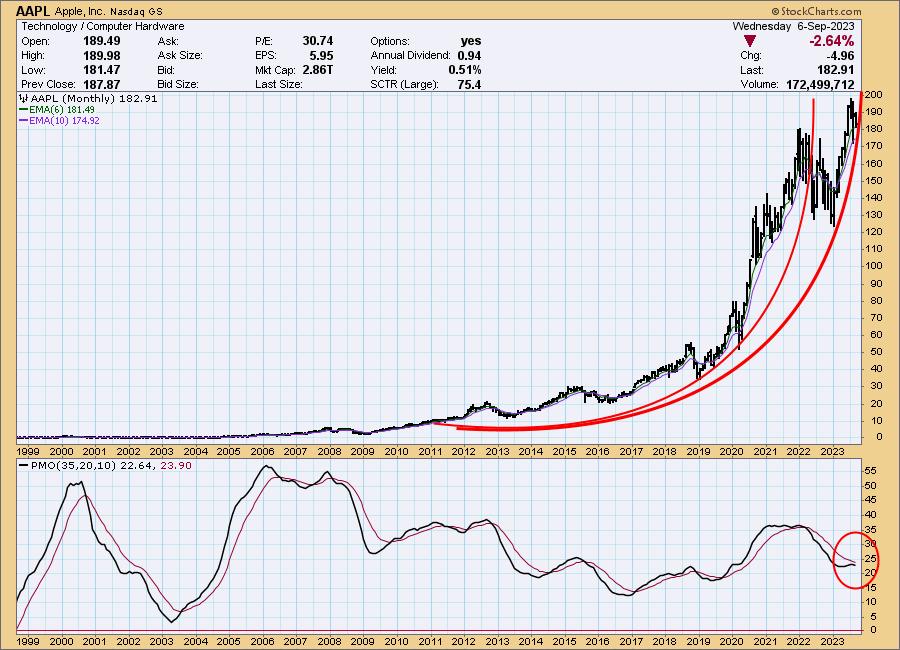Click the 'Last Size:' label
Screen dimensions: 900x650
[278, 84]
